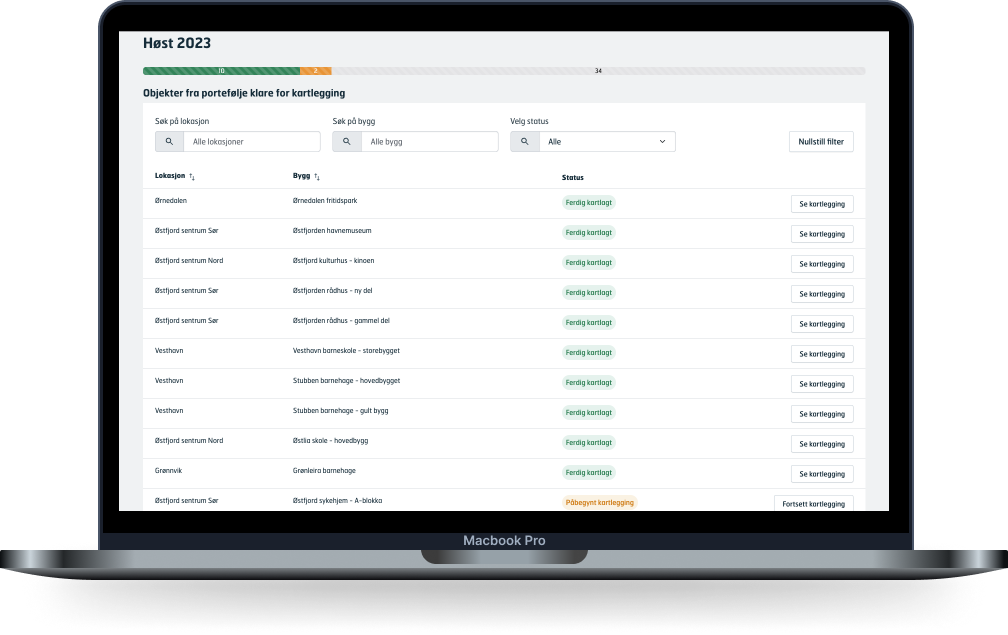Screen dimensions: 1008x635
Task: Click Se kartlegging for Vesthavn barneskole - storebygget
Action: tap(822, 354)
